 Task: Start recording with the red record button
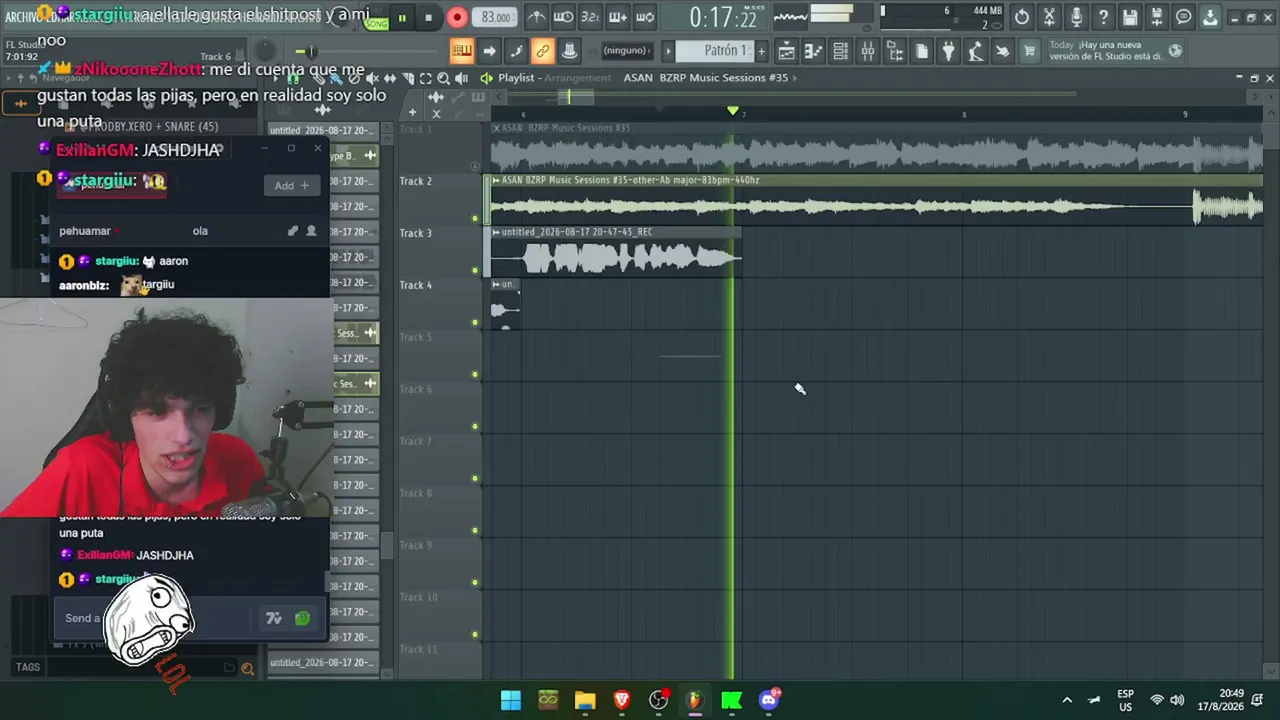coord(456,17)
